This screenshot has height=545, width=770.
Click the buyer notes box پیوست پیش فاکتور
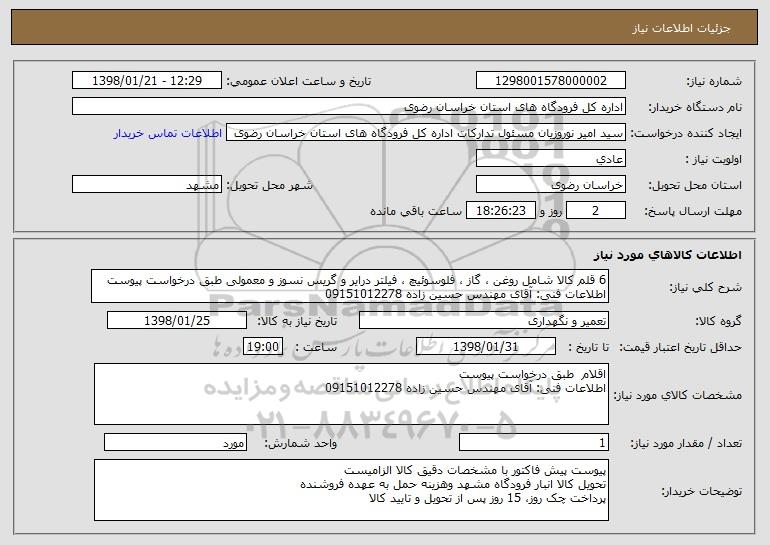pos(351,490)
